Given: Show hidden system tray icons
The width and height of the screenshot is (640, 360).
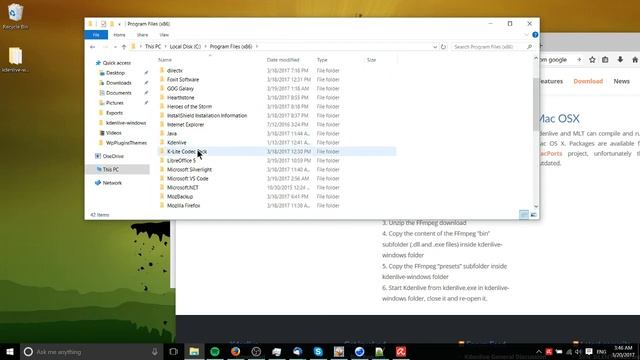Looking at the screenshot, I should tap(538, 351).
